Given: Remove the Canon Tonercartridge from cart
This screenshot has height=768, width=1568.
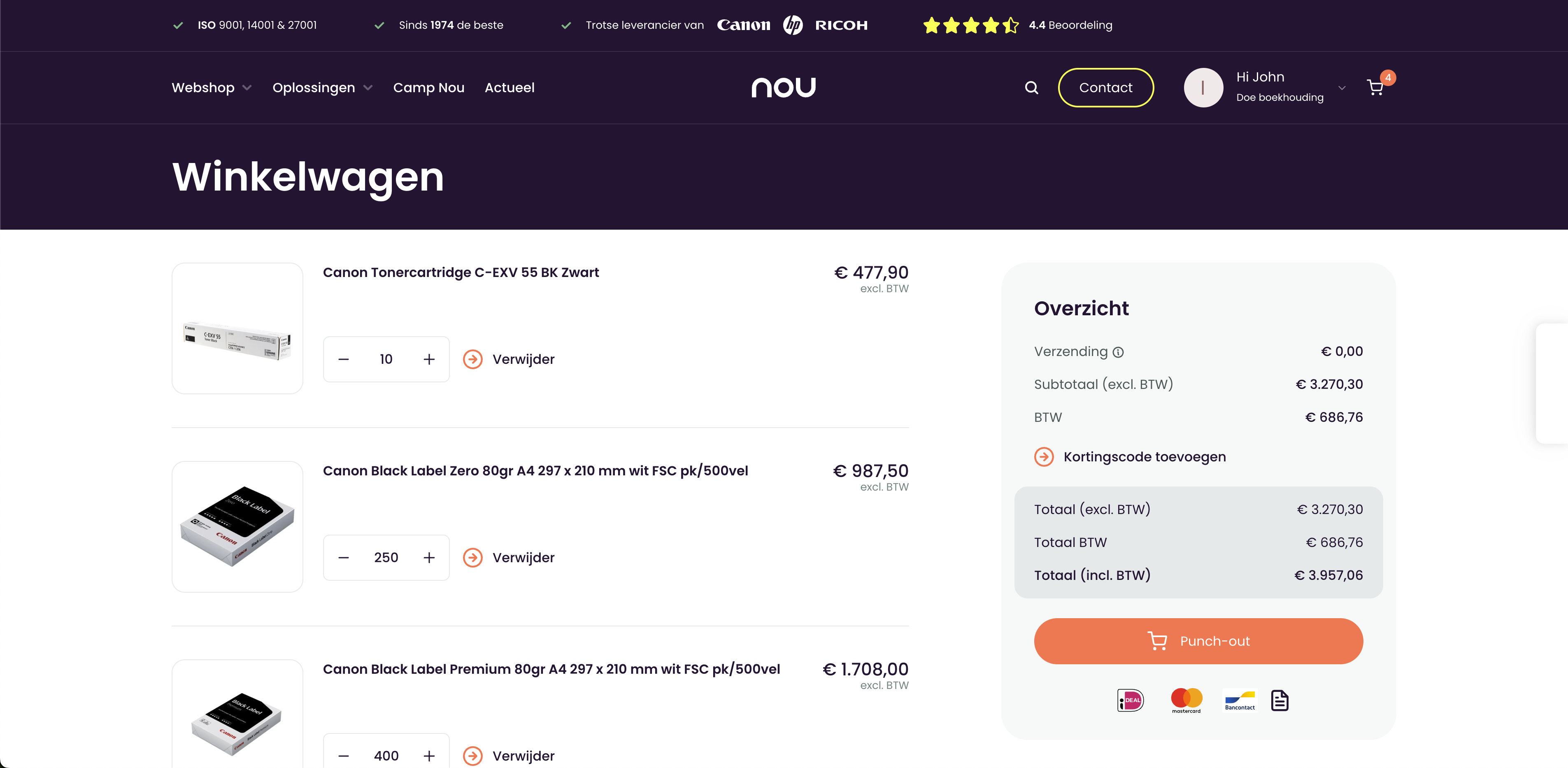Looking at the screenshot, I should click(x=510, y=359).
